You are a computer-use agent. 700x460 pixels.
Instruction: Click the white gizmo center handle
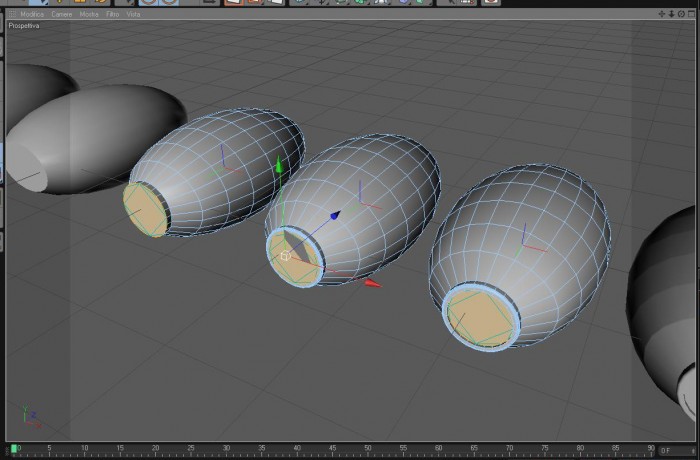pyautogui.click(x=286, y=256)
